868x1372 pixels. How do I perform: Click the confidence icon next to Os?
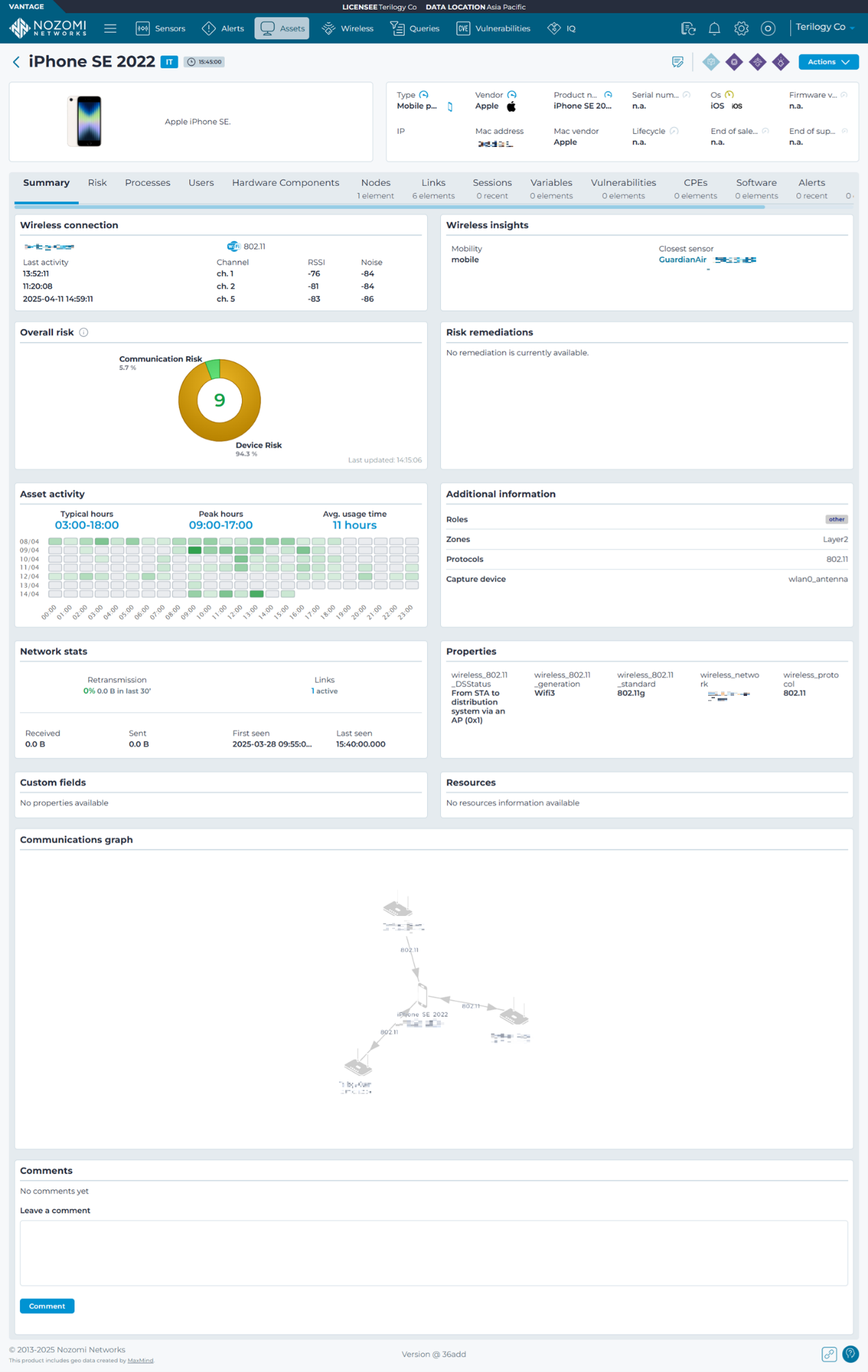pyautogui.click(x=729, y=95)
